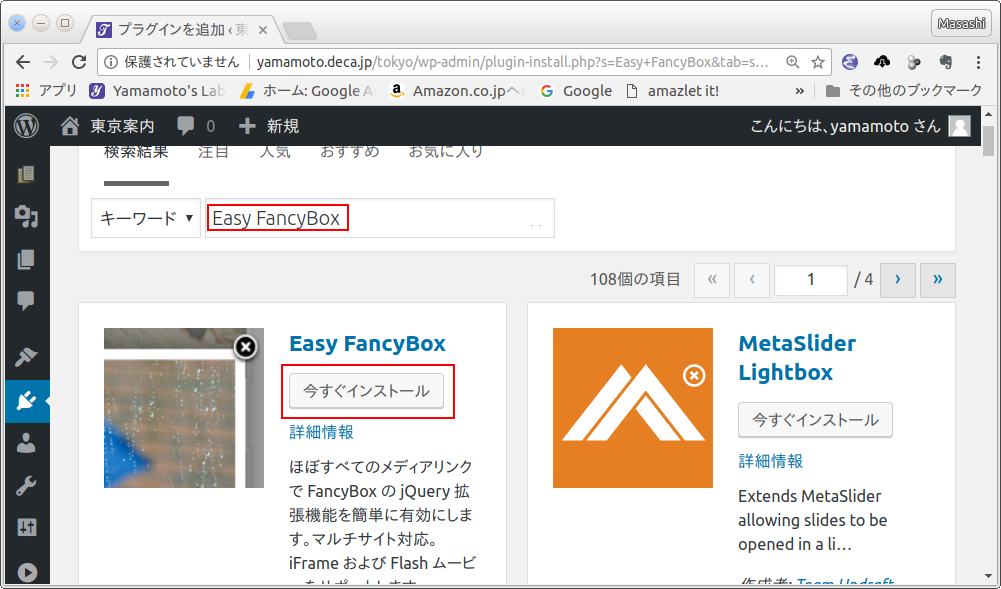1001x589 pixels.
Task: Open the Appearance brush menu in sidebar
Action: (26, 357)
